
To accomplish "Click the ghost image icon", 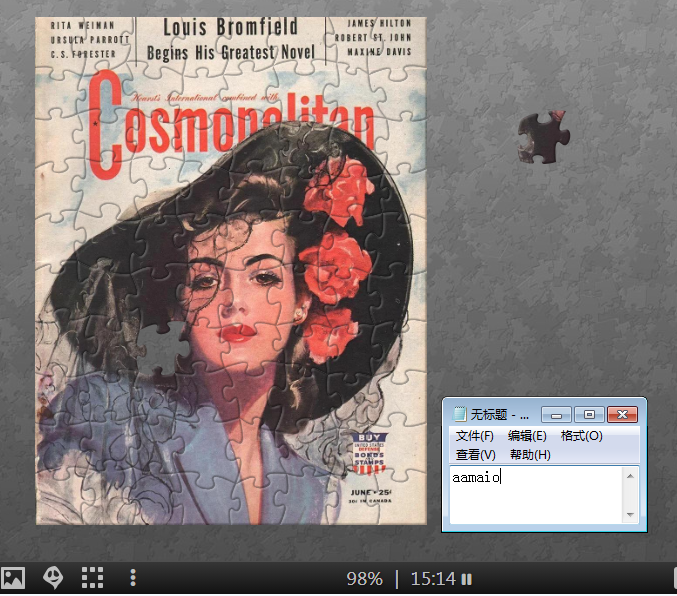I will click(53, 577).
